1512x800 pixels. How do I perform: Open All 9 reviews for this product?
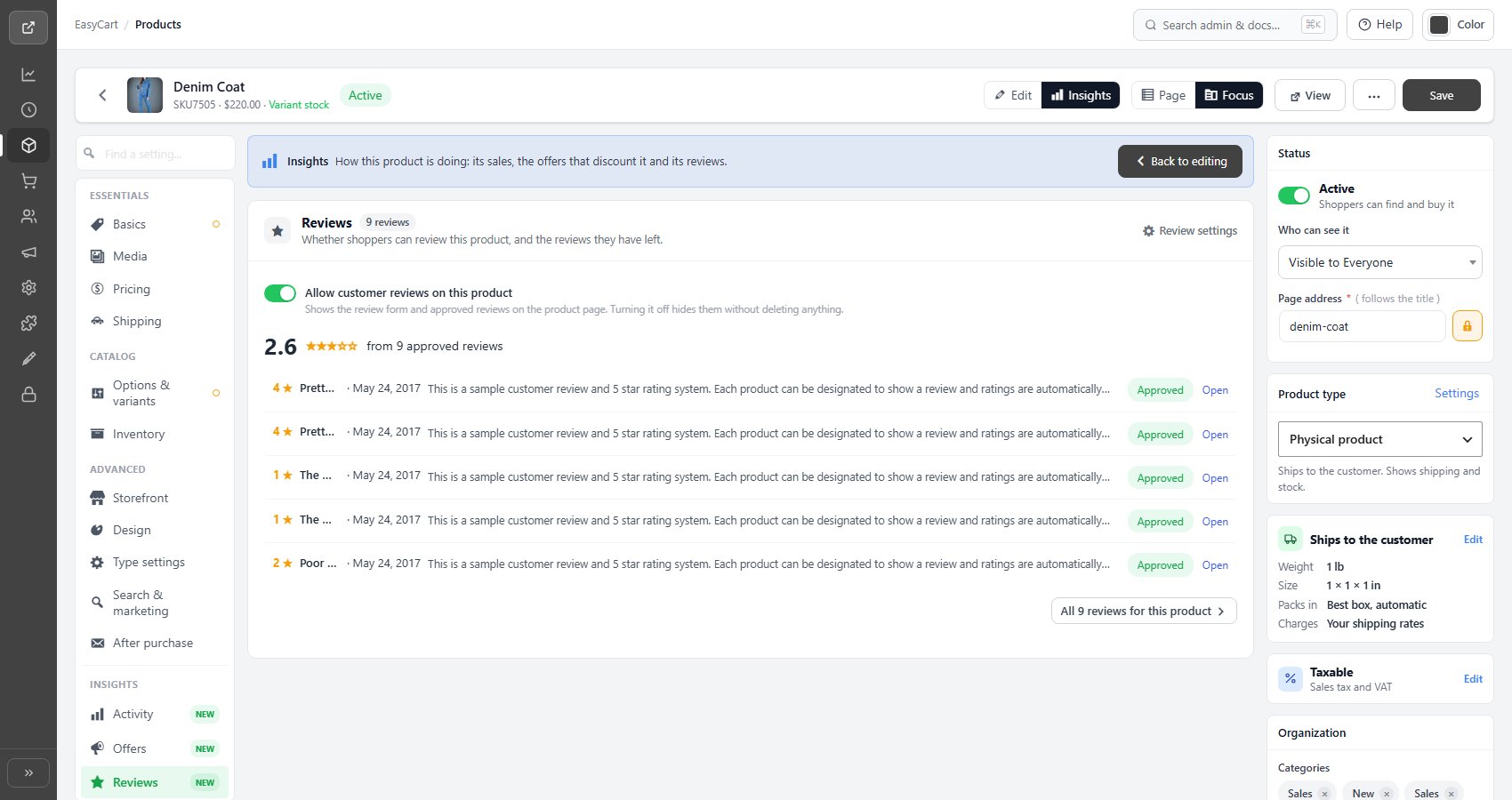(x=1144, y=611)
